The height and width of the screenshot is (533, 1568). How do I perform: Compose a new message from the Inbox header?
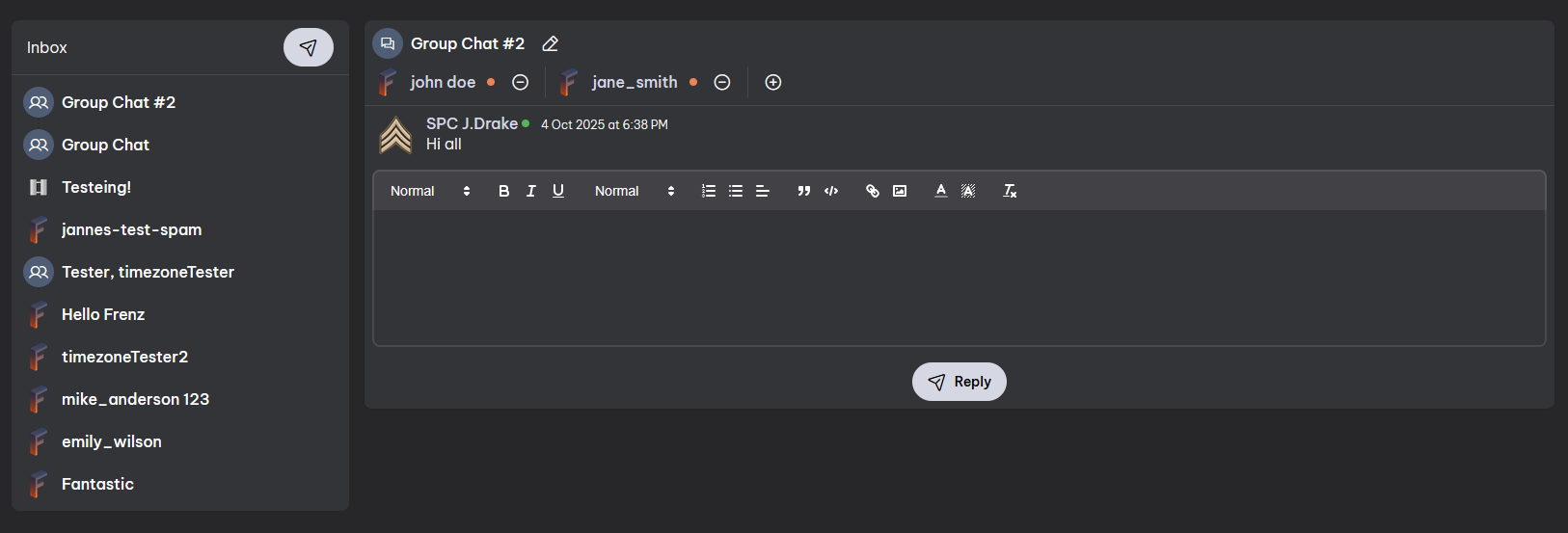308,47
